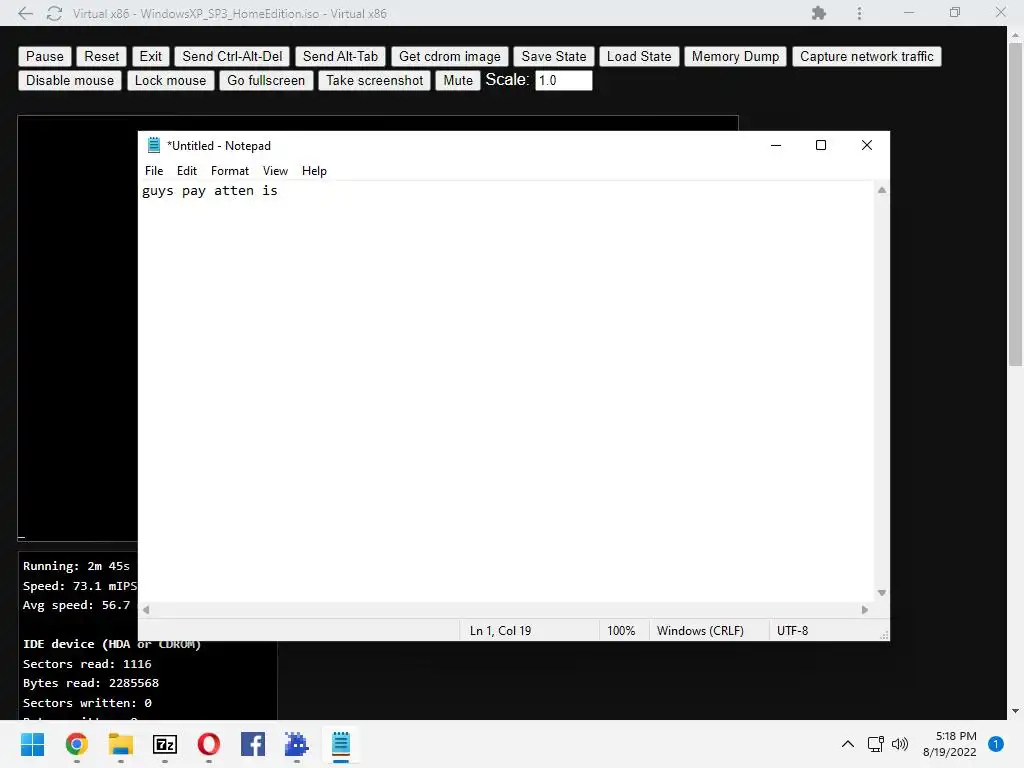The image size is (1024, 768).
Task: Click Take screenshot button
Action: coord(374,80)
